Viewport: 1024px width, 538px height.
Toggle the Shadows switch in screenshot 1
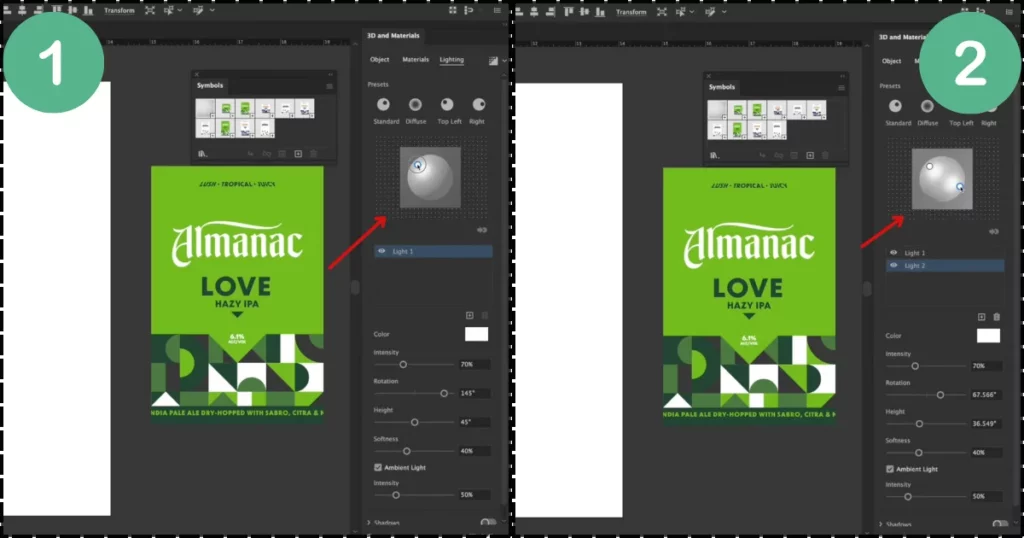(x=487, y=522)
